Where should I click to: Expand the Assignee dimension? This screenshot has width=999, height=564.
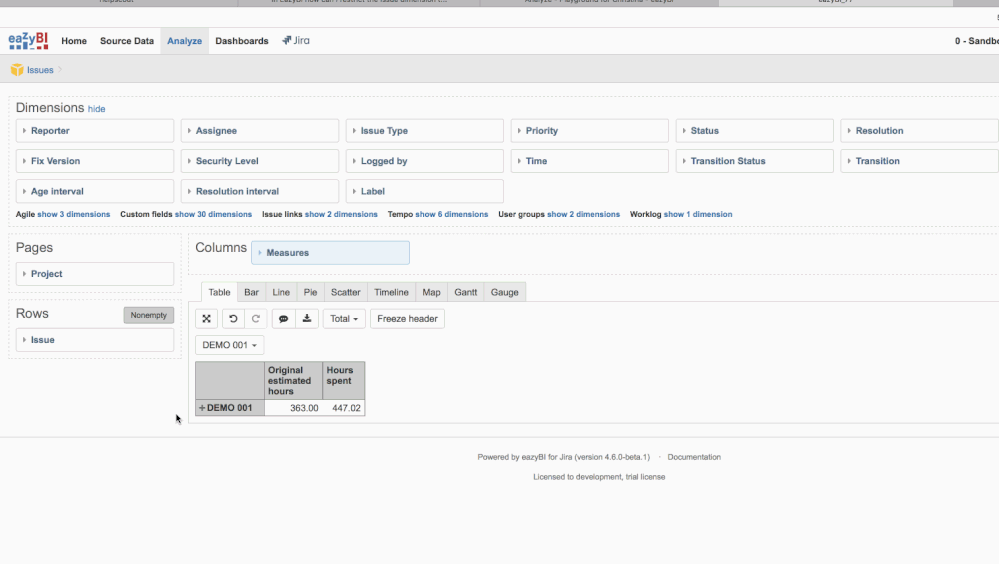tap(260, 131)
